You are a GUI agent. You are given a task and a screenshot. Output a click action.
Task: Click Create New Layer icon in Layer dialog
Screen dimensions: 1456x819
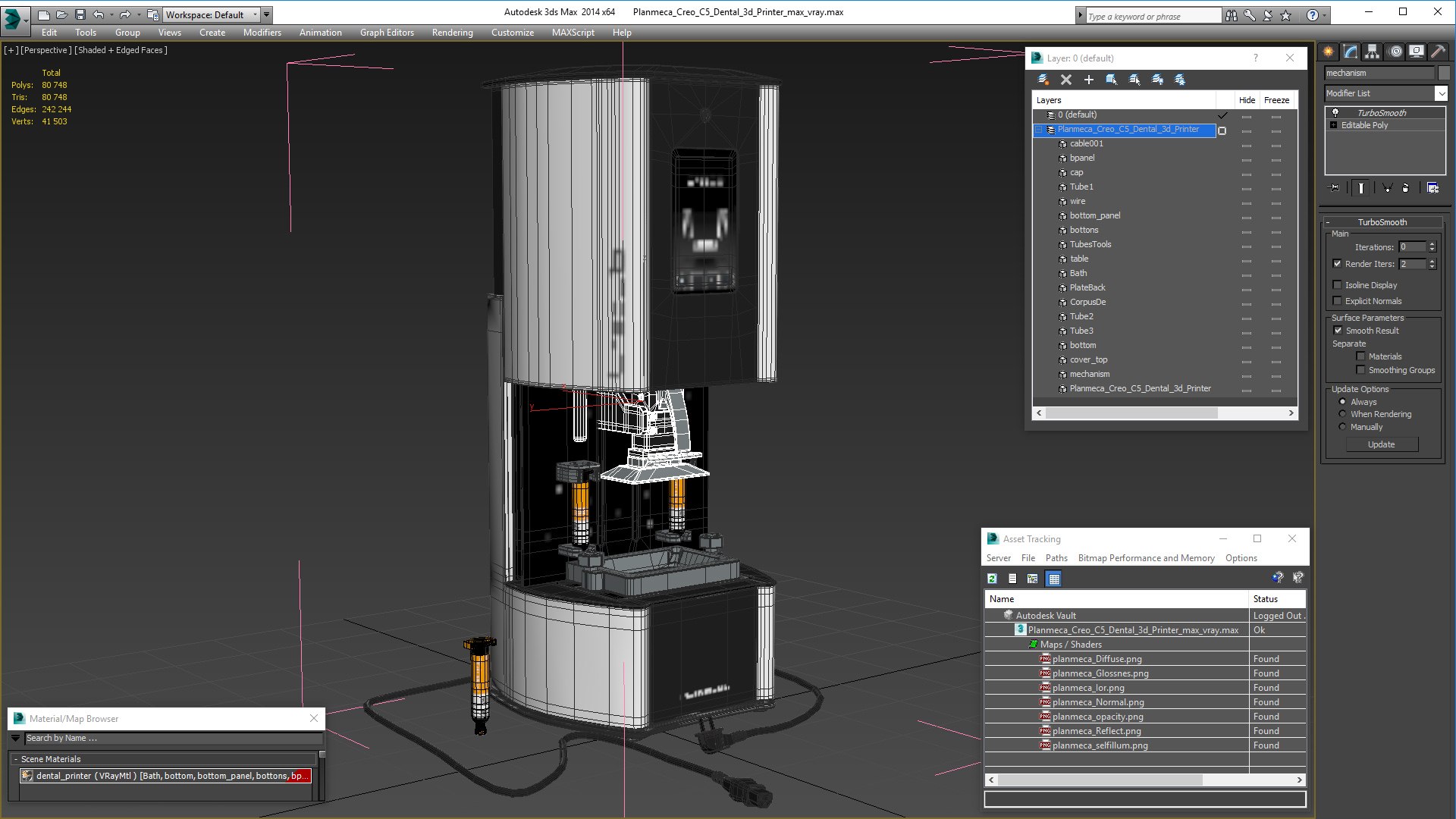pyautogui.click(x=1043, y=80)
